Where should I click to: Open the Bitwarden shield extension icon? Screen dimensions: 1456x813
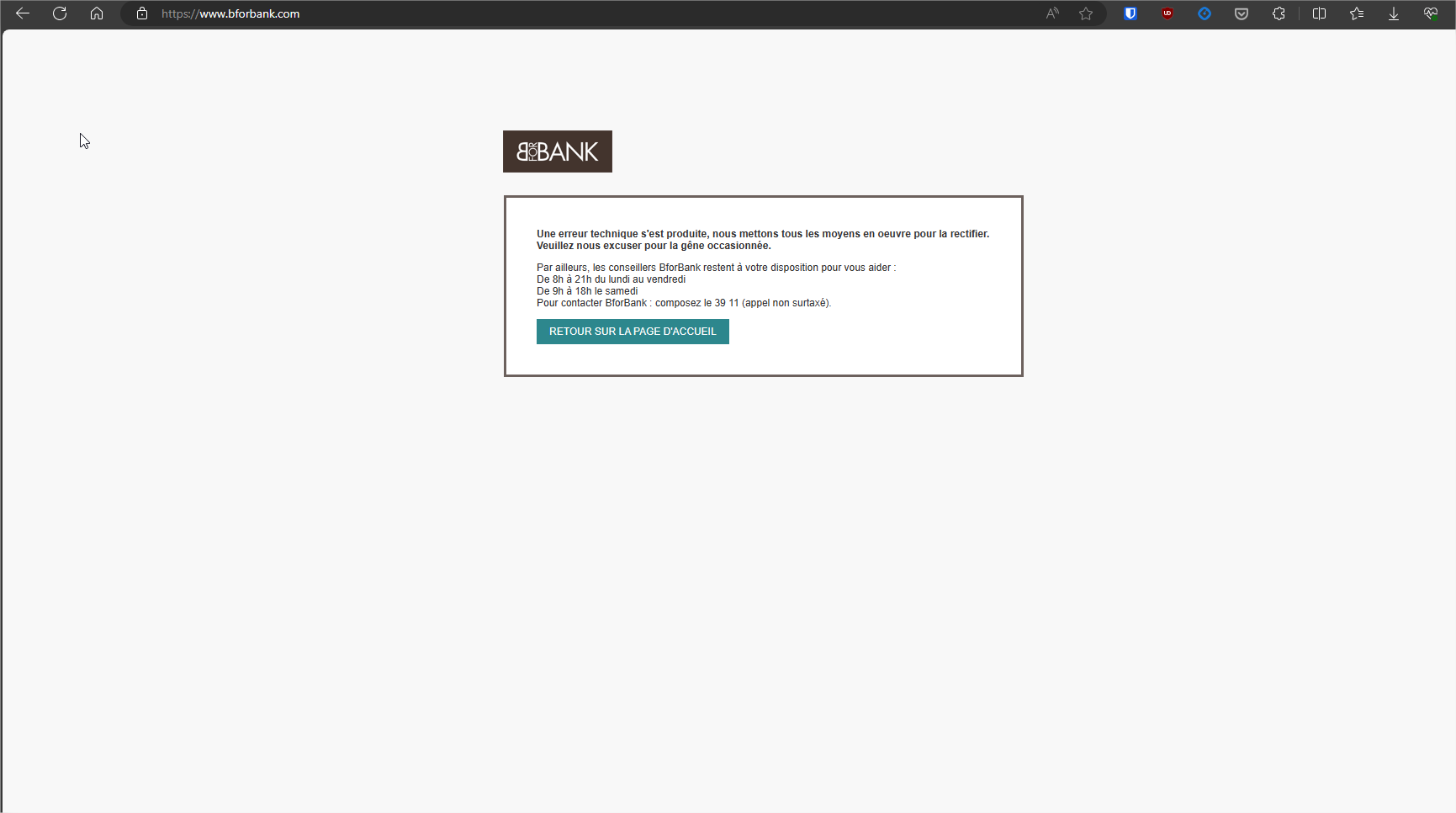coord(1130,13)
